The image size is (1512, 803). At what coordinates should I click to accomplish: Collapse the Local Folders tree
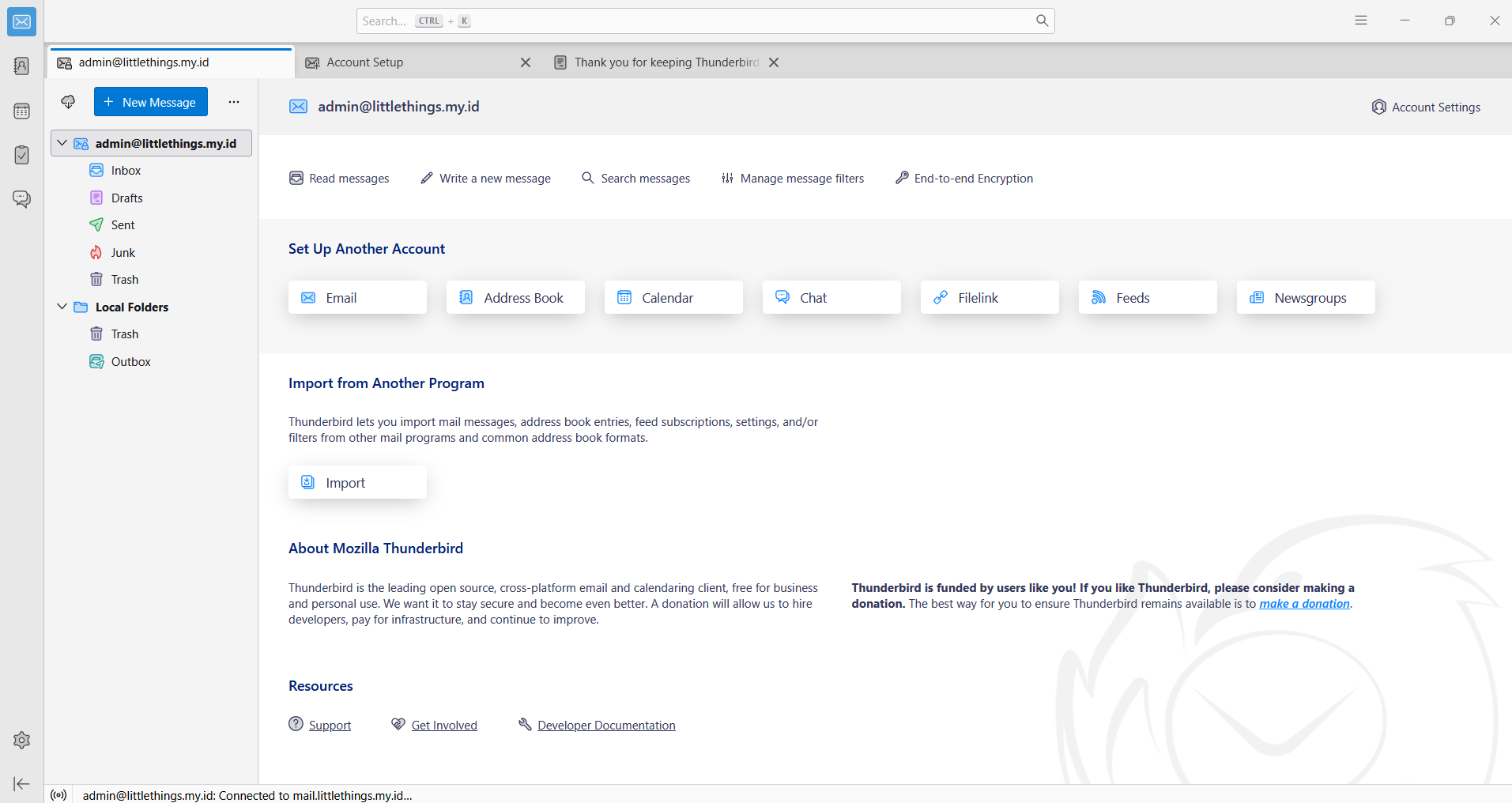click(62, 307)
